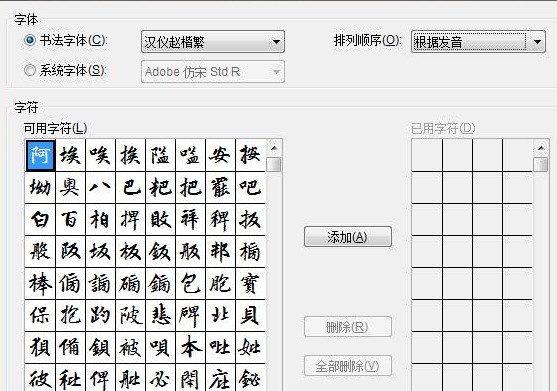Select the character 坂 in available list
Screen dimensions: 557x391
101,251
